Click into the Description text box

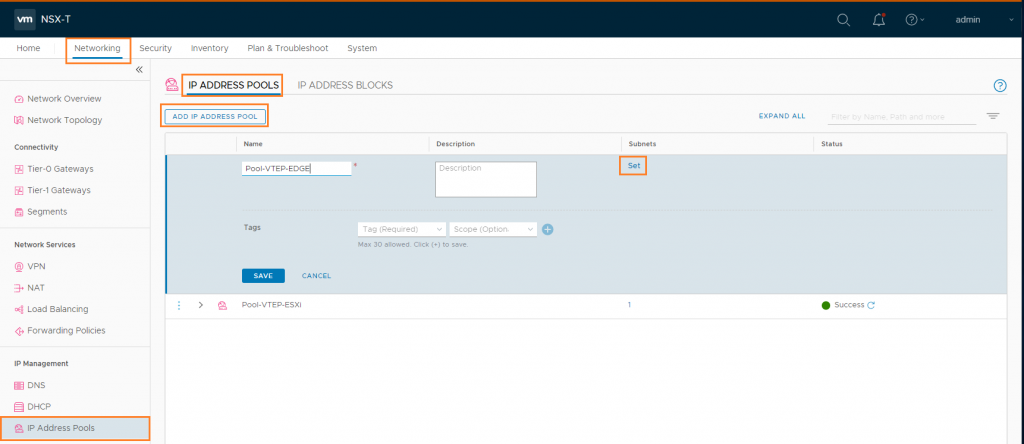coord(486,179)
